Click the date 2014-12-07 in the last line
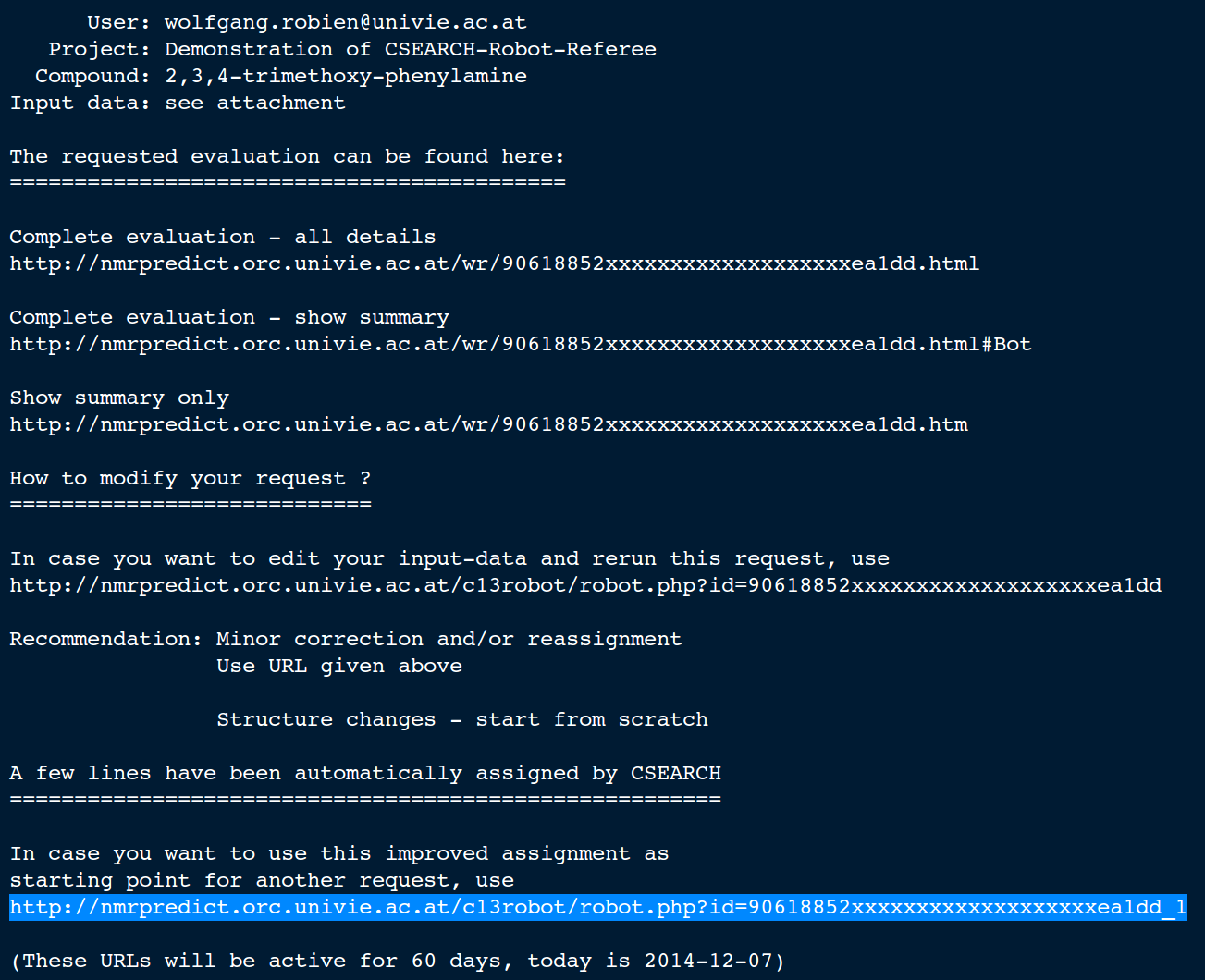Viewport: 1205px width, 980px height. 707,961
